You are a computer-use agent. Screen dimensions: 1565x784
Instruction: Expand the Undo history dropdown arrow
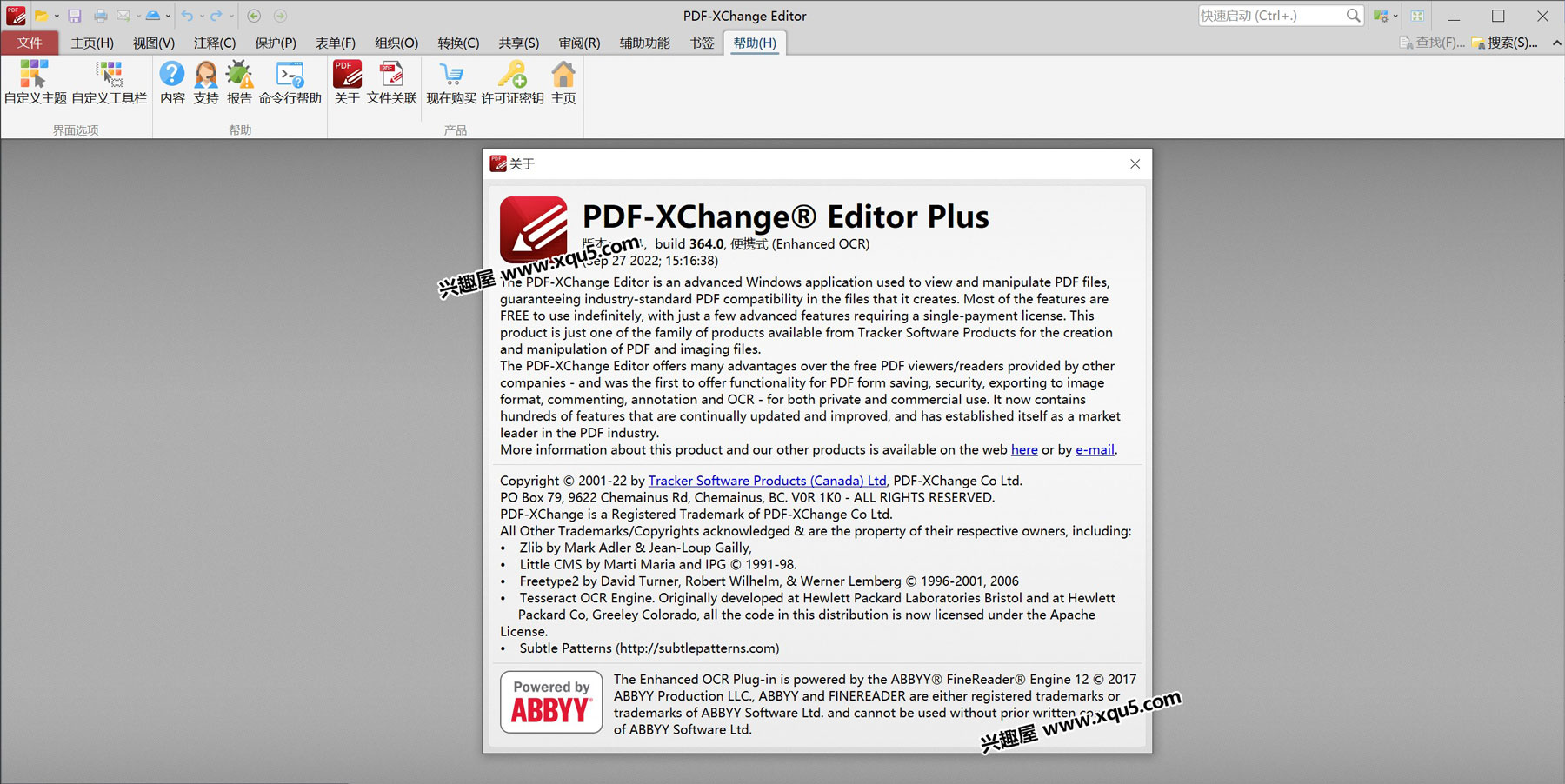[x=202, y=16]
